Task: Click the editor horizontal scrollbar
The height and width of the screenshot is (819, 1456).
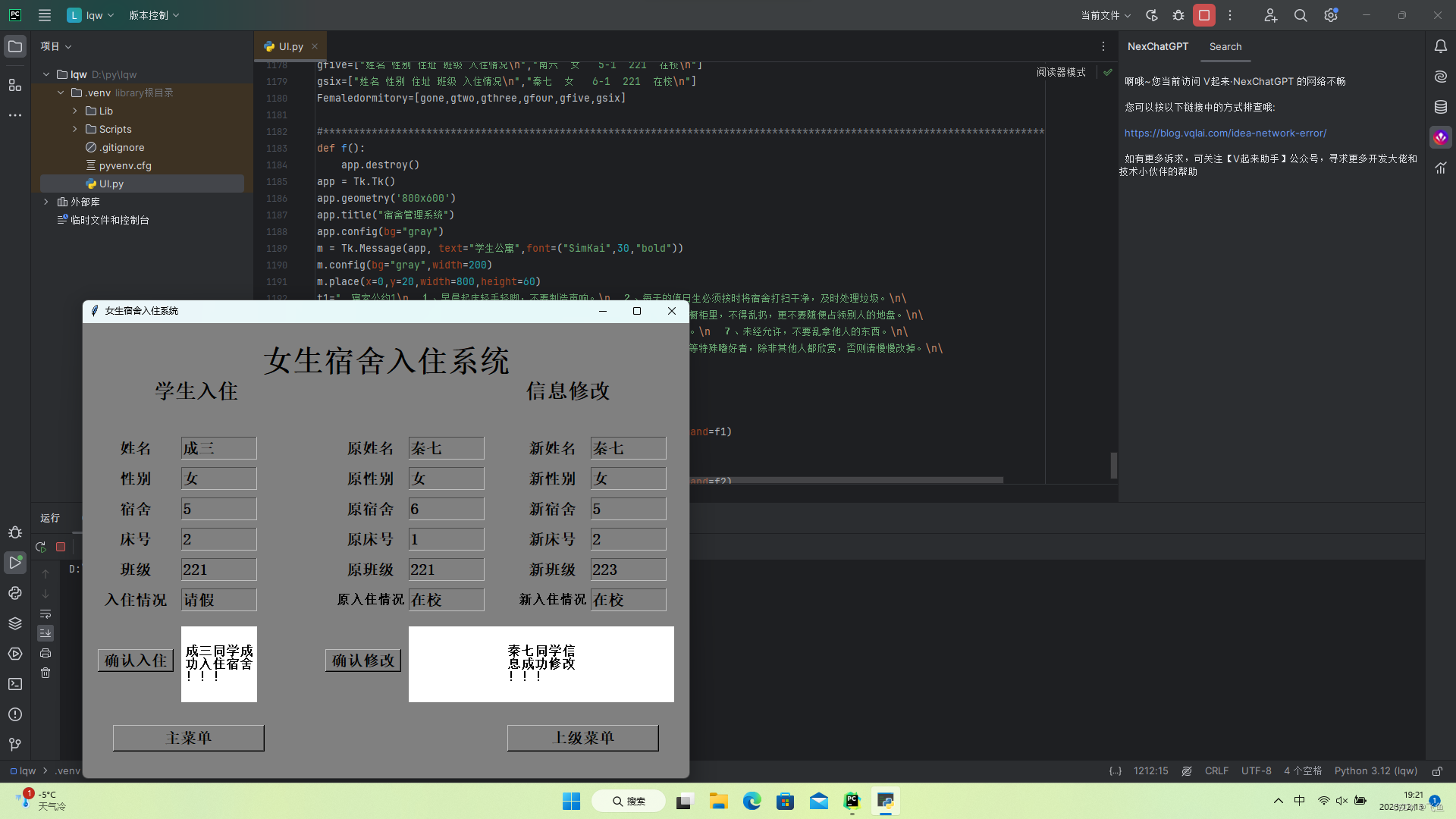Action: pos(846,480)
